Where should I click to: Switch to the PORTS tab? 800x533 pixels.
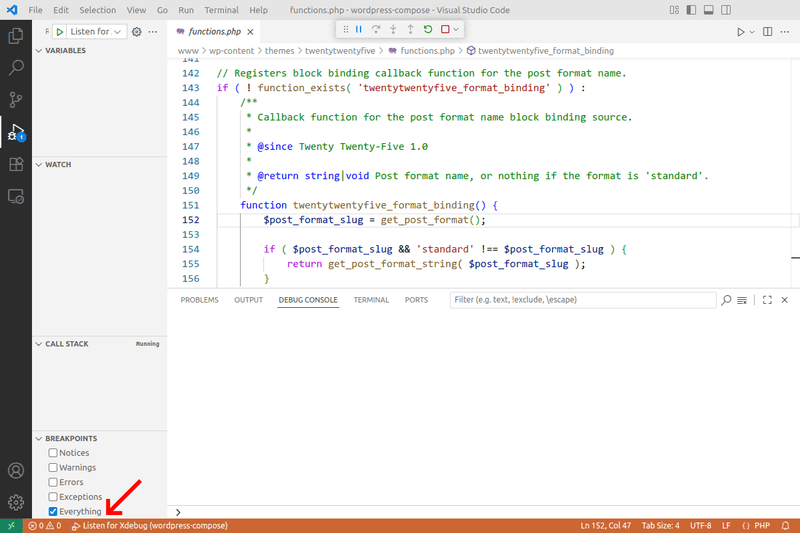[x=416, y=300]
